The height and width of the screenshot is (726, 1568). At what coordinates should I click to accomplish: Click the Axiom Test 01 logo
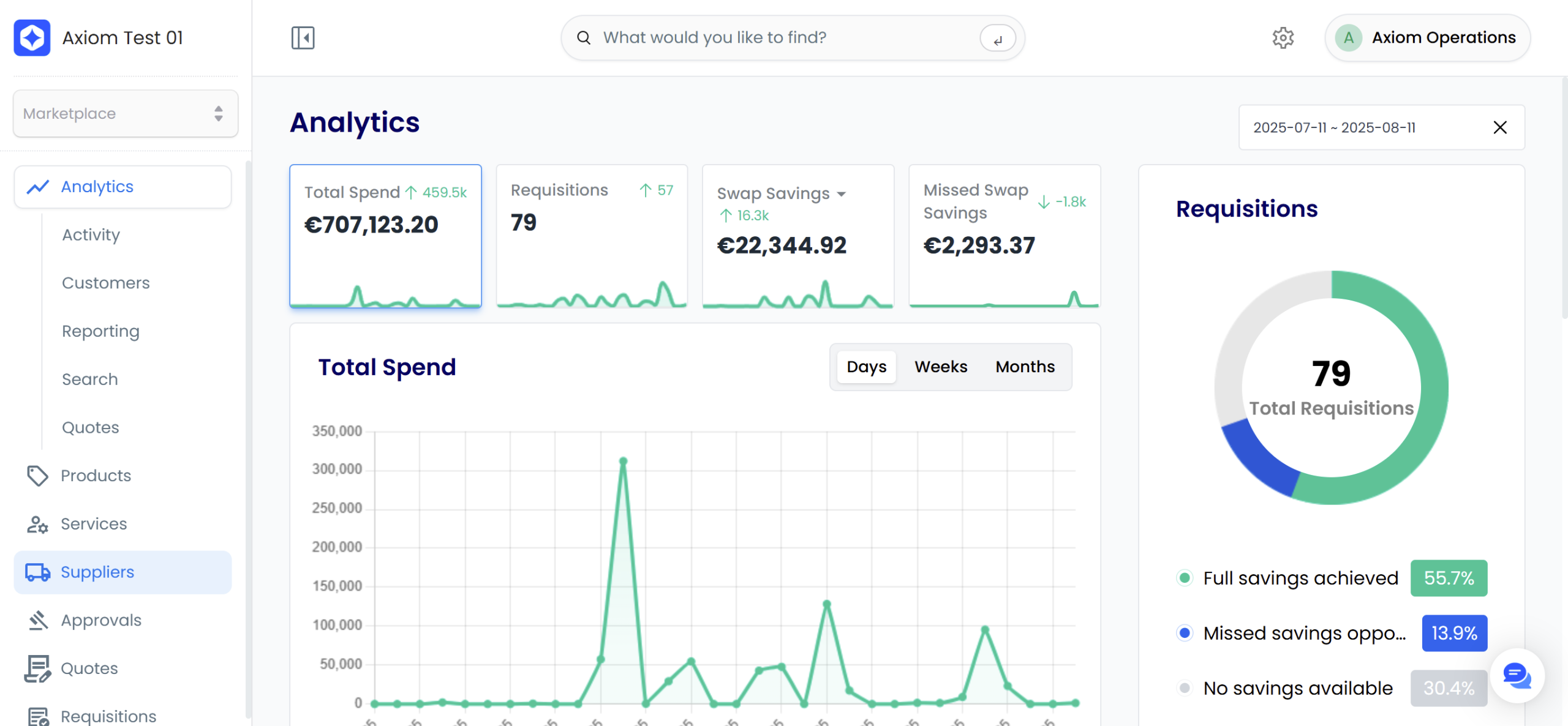tap(32, 38)
